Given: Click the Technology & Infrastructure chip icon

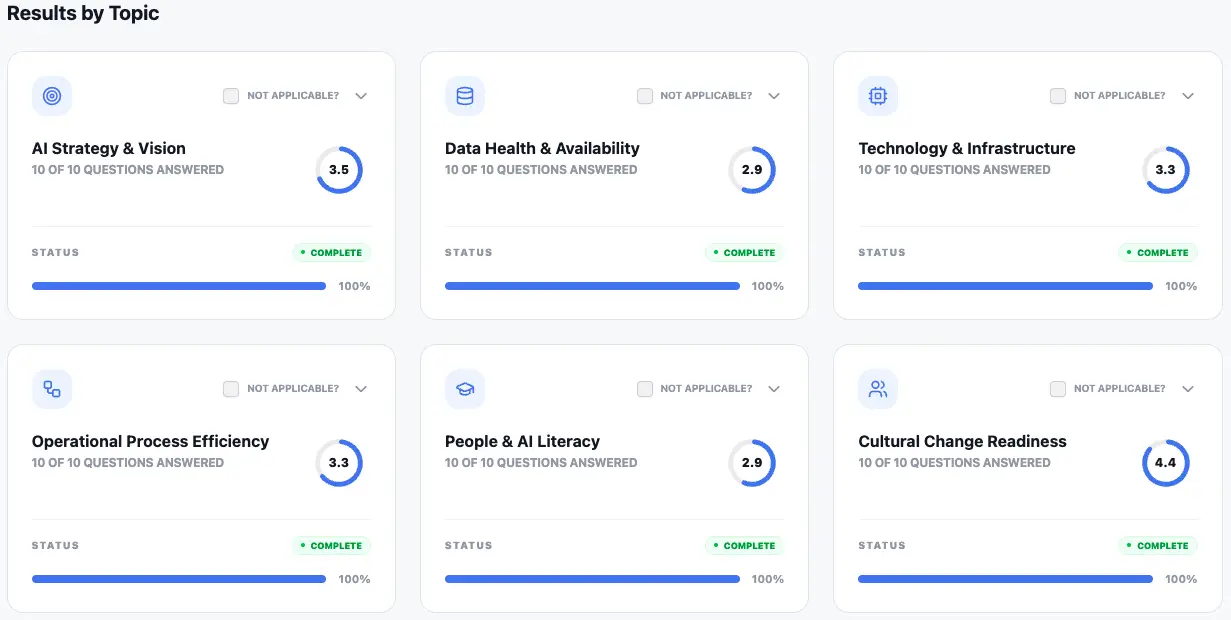Looking at the screenshot, I should pos(878,96).
